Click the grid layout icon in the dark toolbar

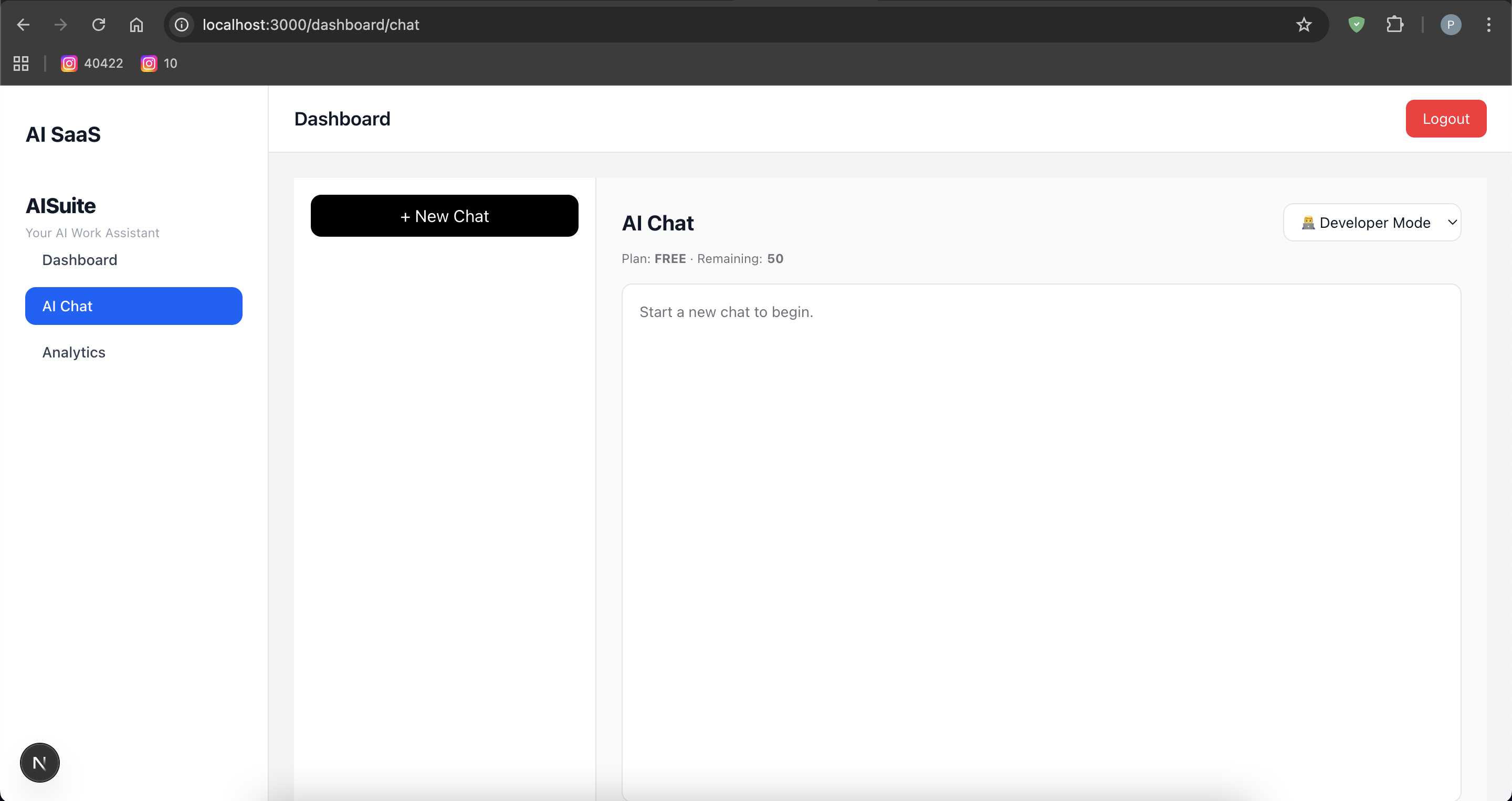point(20,64)
